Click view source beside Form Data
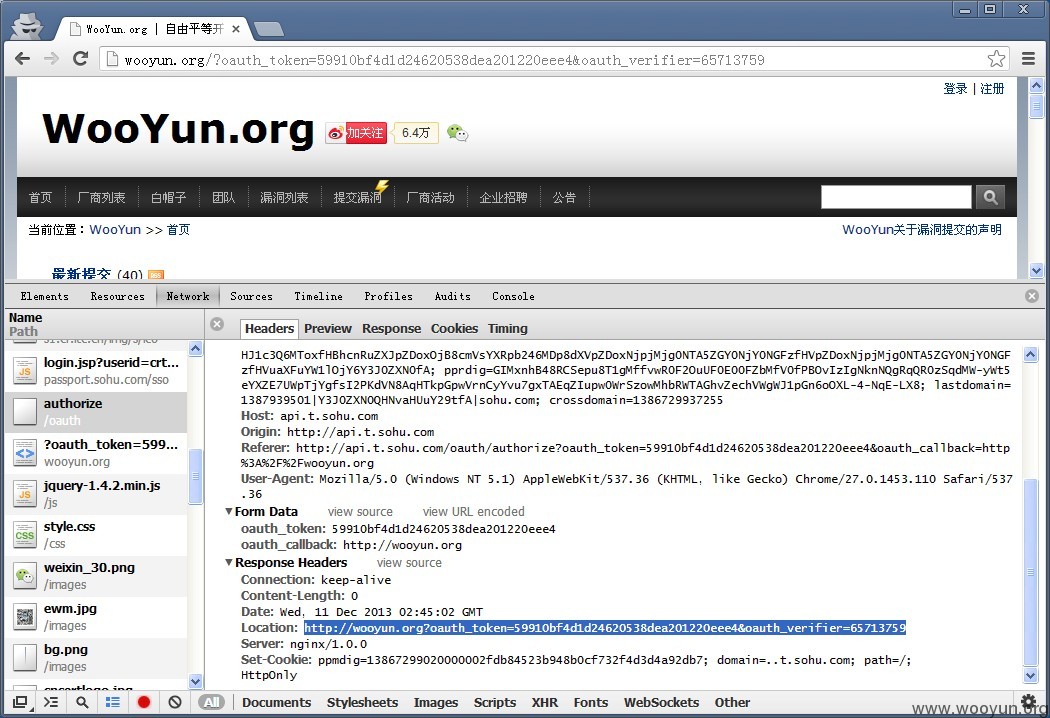This screenshot has width=1050, height=718. coord(360,512)
